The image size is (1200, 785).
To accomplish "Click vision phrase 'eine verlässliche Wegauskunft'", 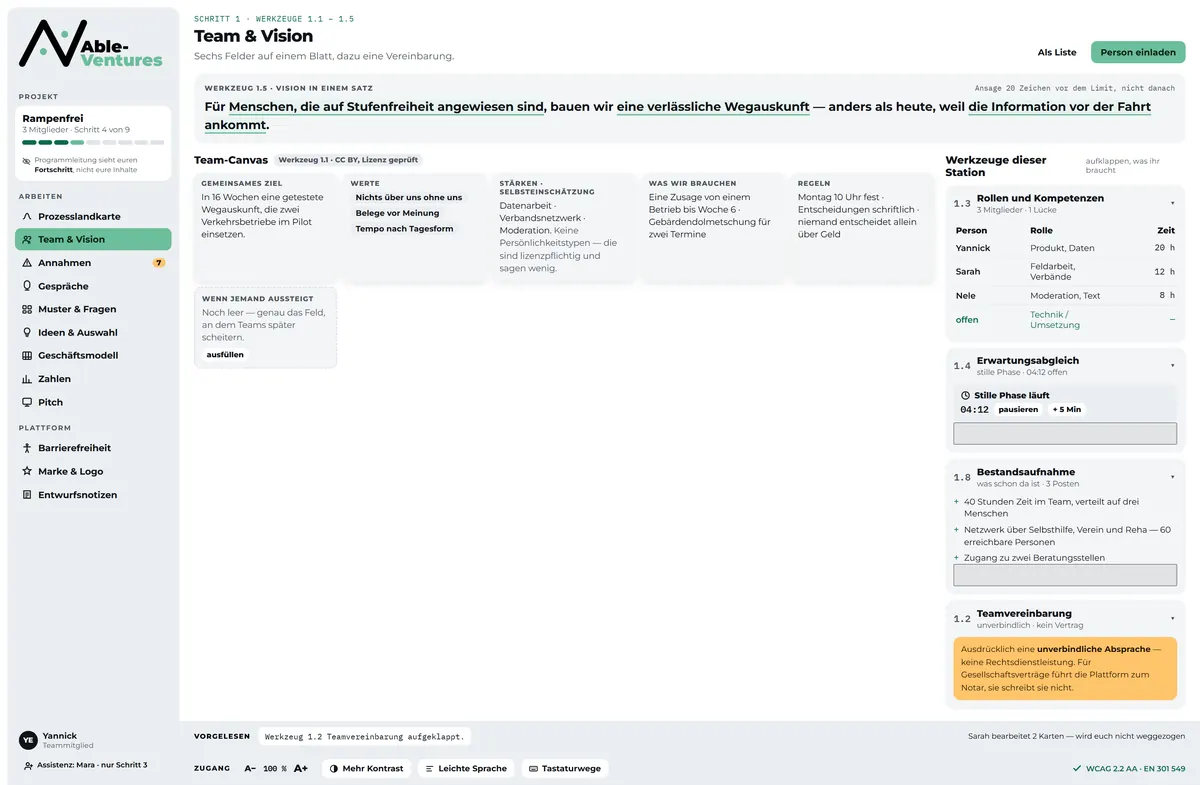I will click(x=713, y=107).
